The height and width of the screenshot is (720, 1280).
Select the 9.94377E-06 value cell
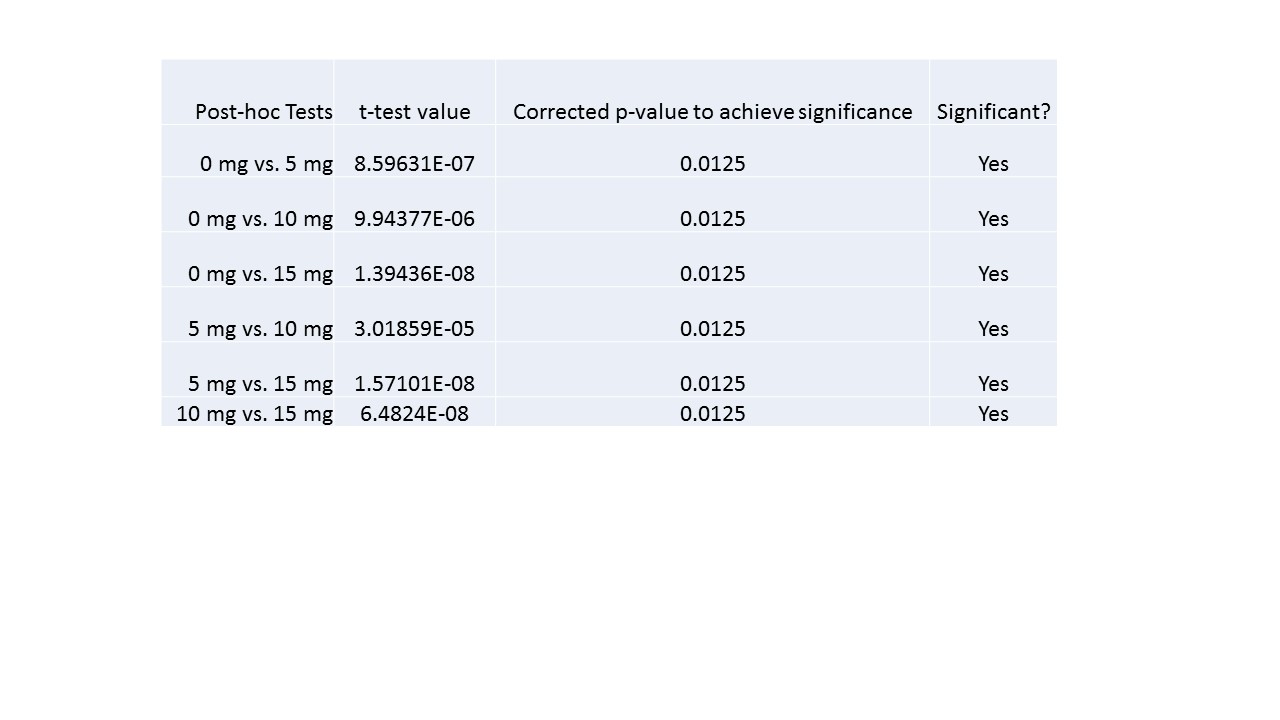click(x=414, y=219)
